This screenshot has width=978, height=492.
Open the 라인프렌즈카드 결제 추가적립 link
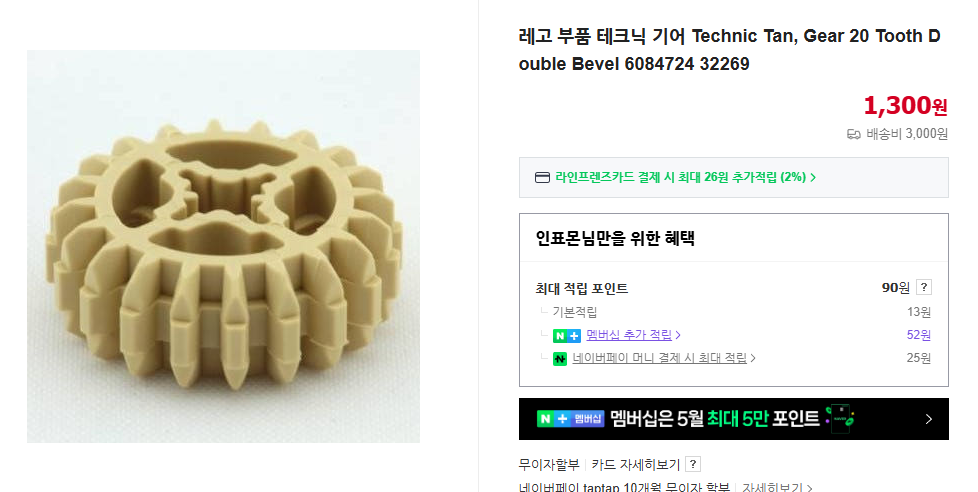(680, 178)
